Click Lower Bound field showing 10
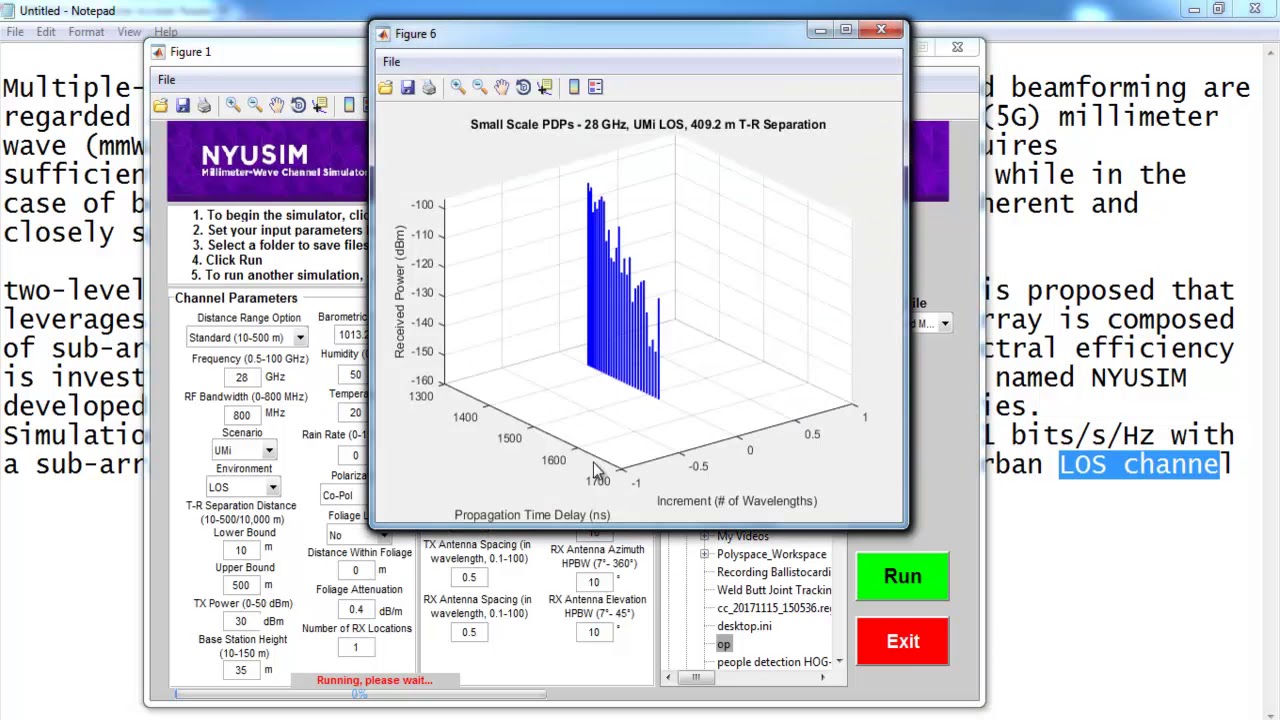 (x=241, y=550)
